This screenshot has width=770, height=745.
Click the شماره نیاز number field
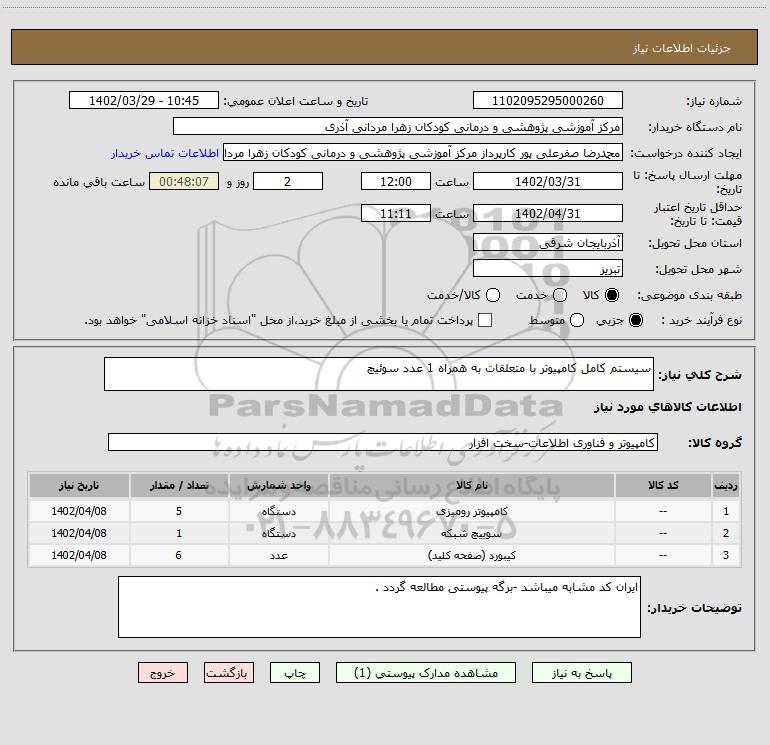[x=547, y=101]
